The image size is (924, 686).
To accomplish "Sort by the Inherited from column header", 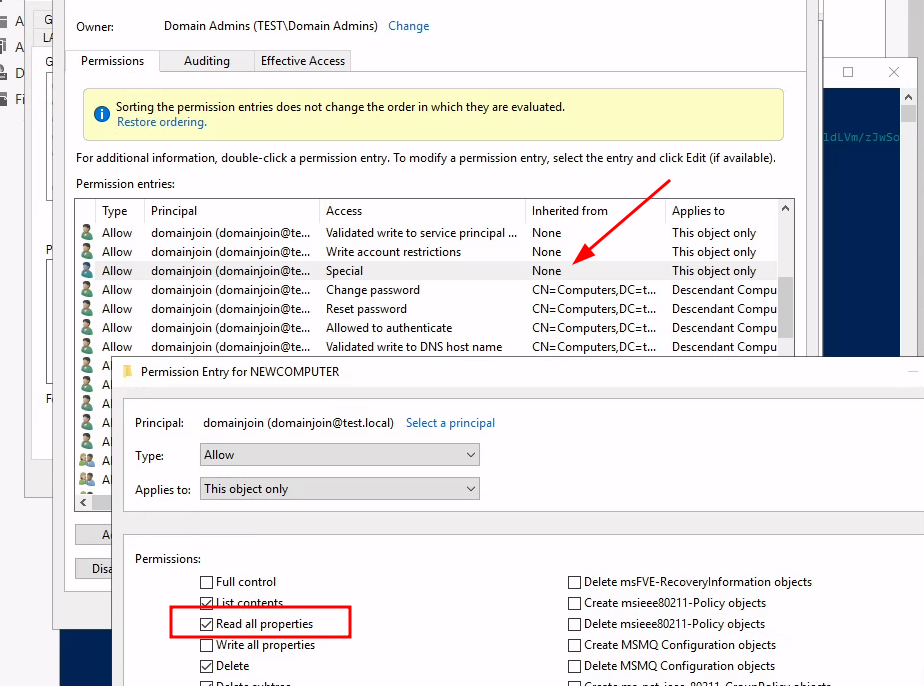I will [570, 211].
